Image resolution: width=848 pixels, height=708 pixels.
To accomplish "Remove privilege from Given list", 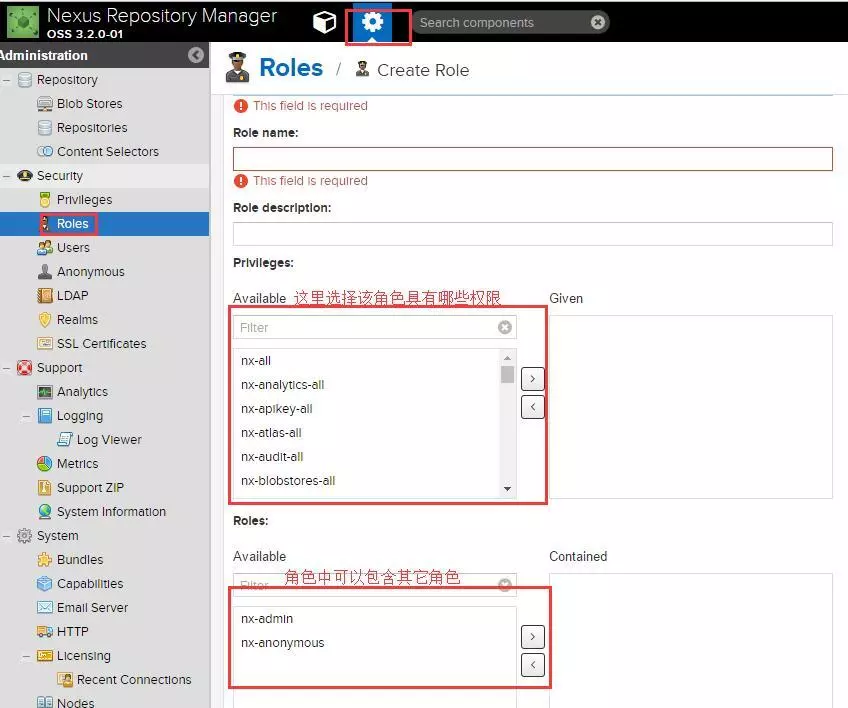I will point(533,407).
